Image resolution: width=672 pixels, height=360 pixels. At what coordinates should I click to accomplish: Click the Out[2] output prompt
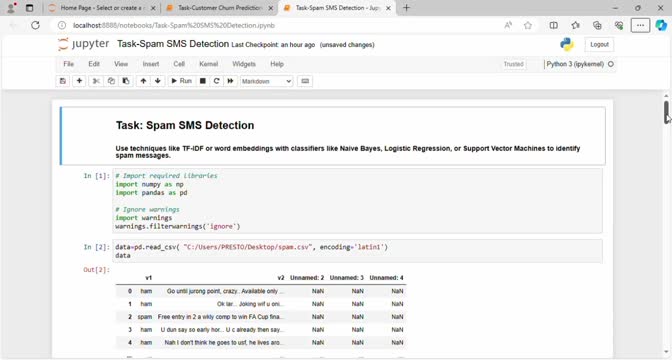click(x=97, y=270)
